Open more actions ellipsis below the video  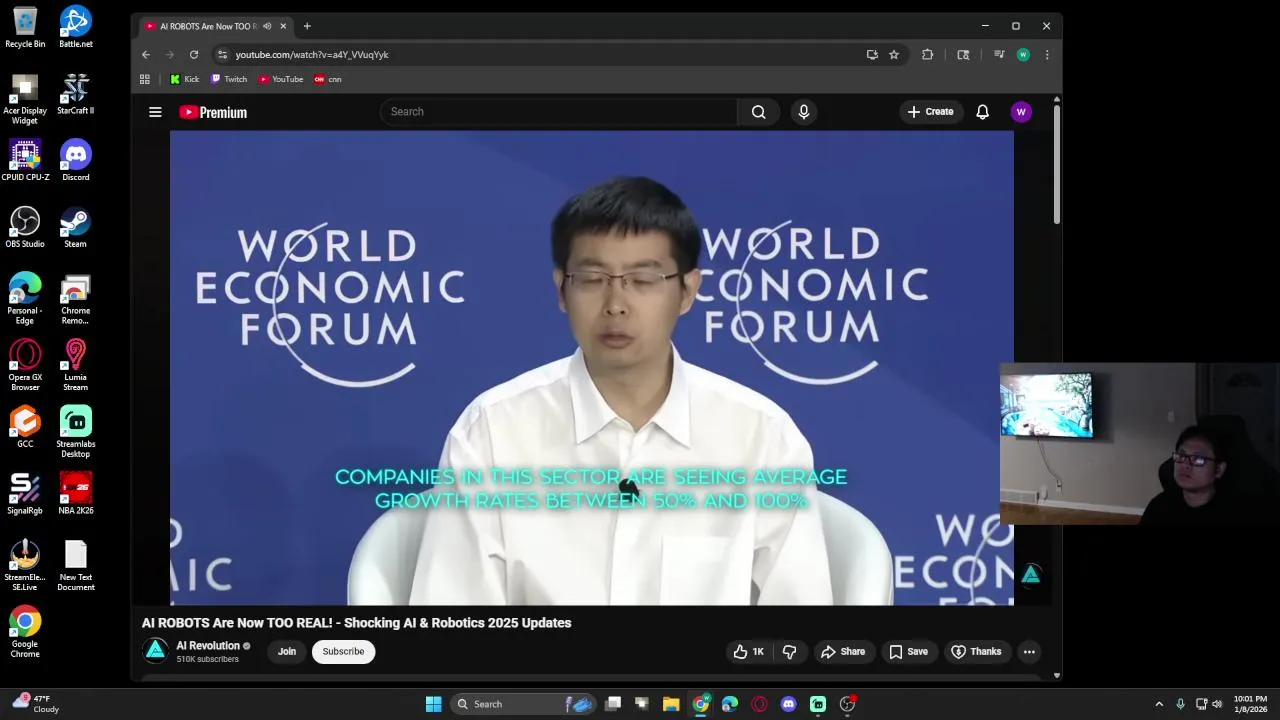click(x=1029, y=652)
